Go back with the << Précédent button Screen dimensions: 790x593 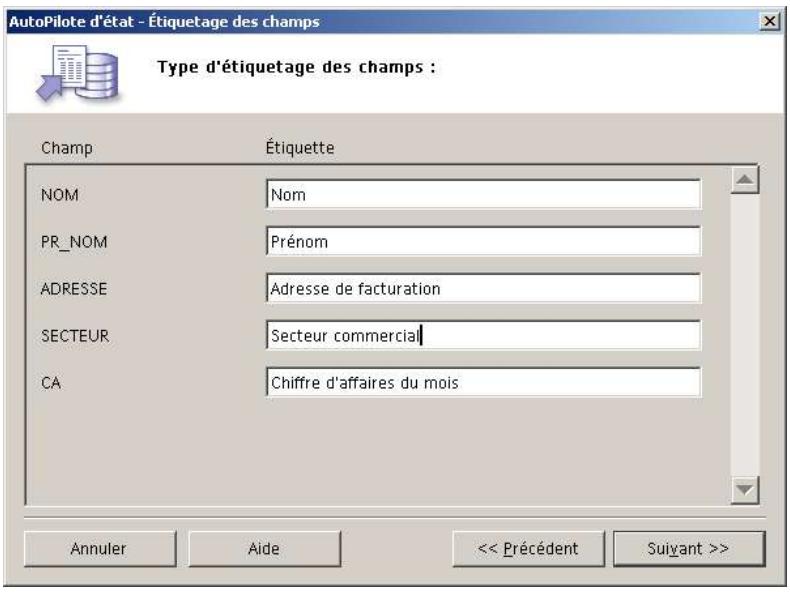[529, 548]
